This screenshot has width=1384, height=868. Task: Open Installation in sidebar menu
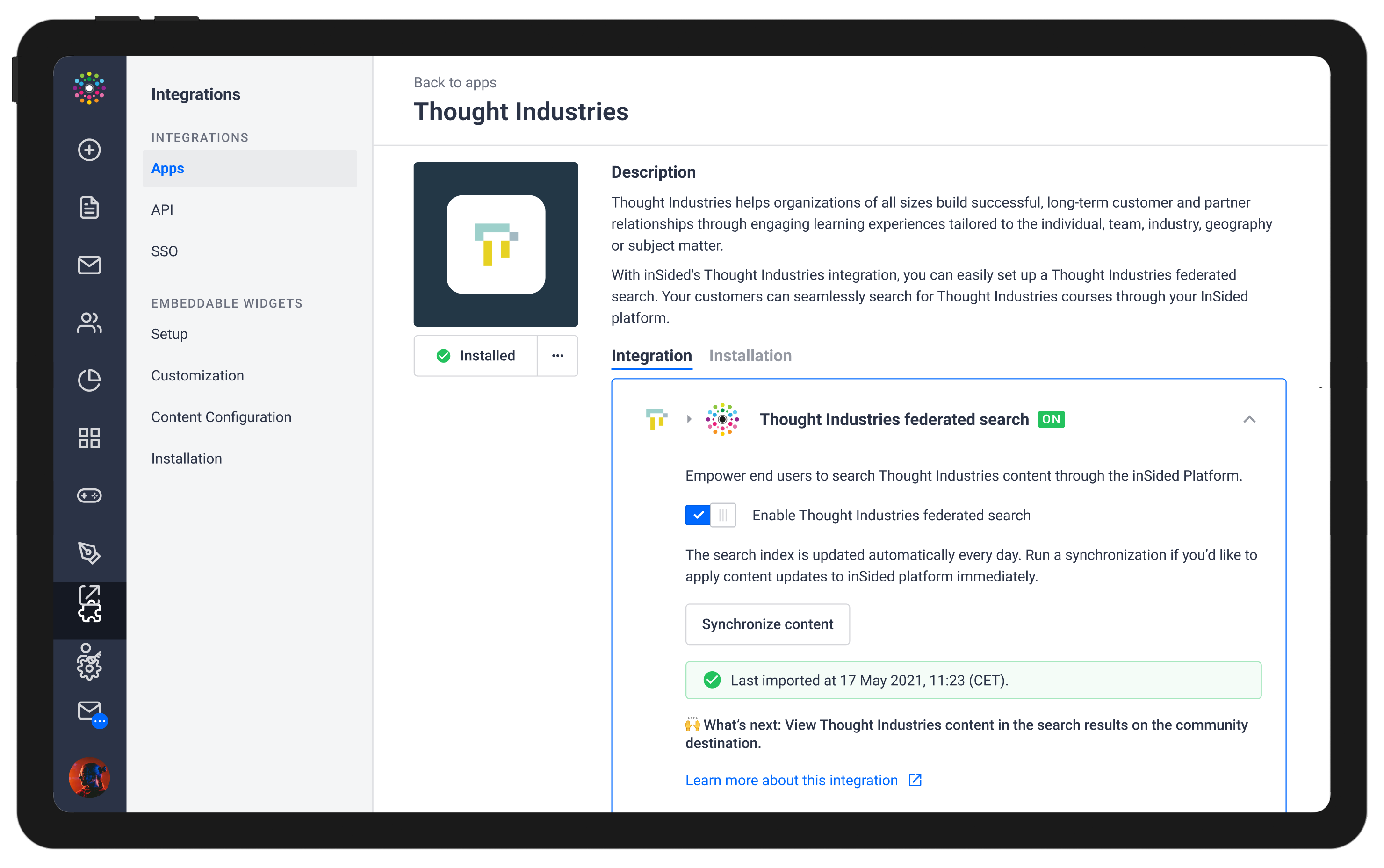tap(186, 458)
